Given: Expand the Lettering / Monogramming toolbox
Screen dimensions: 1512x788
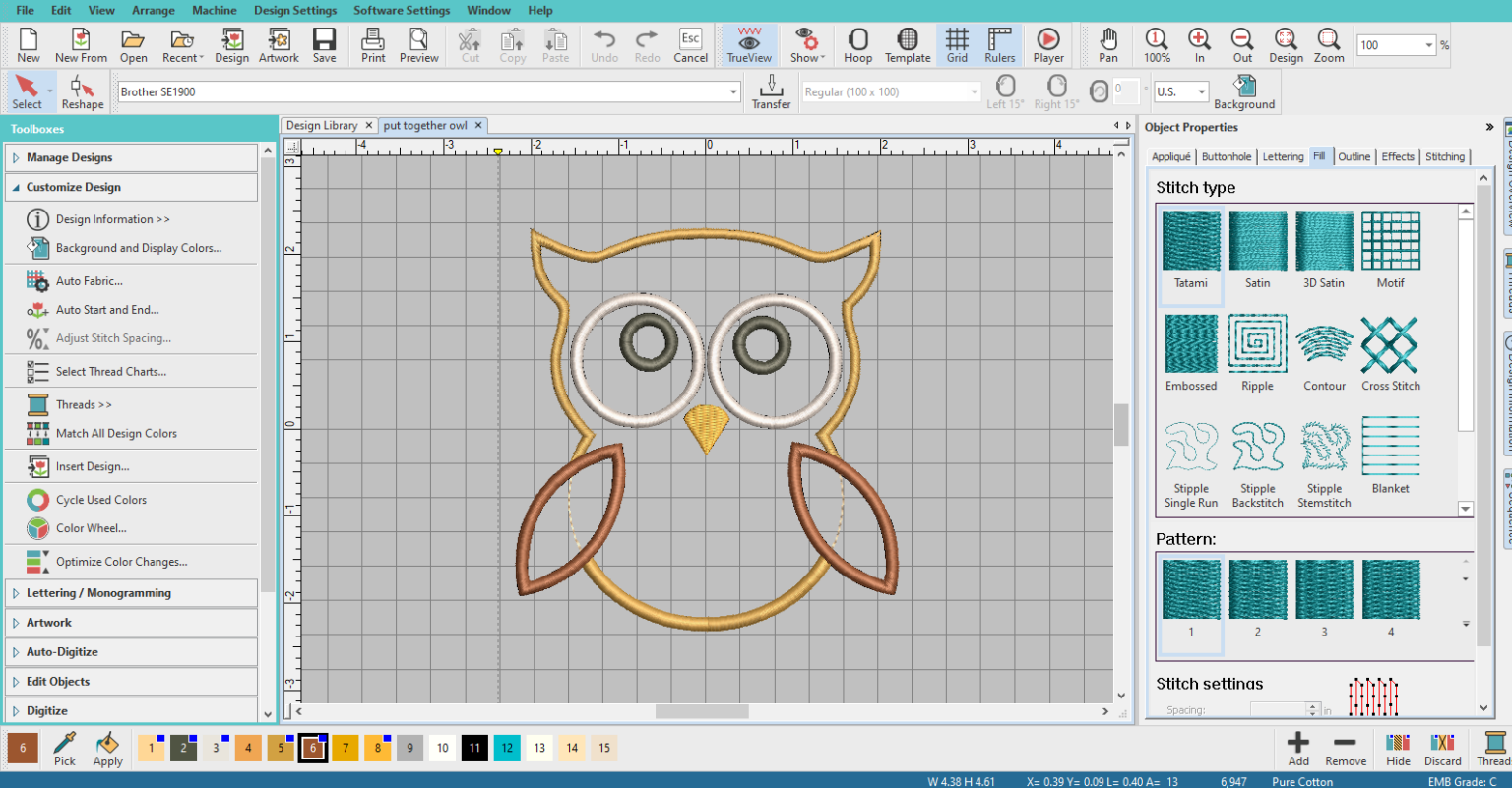Looking at the screenshot, I should (98, 593).
